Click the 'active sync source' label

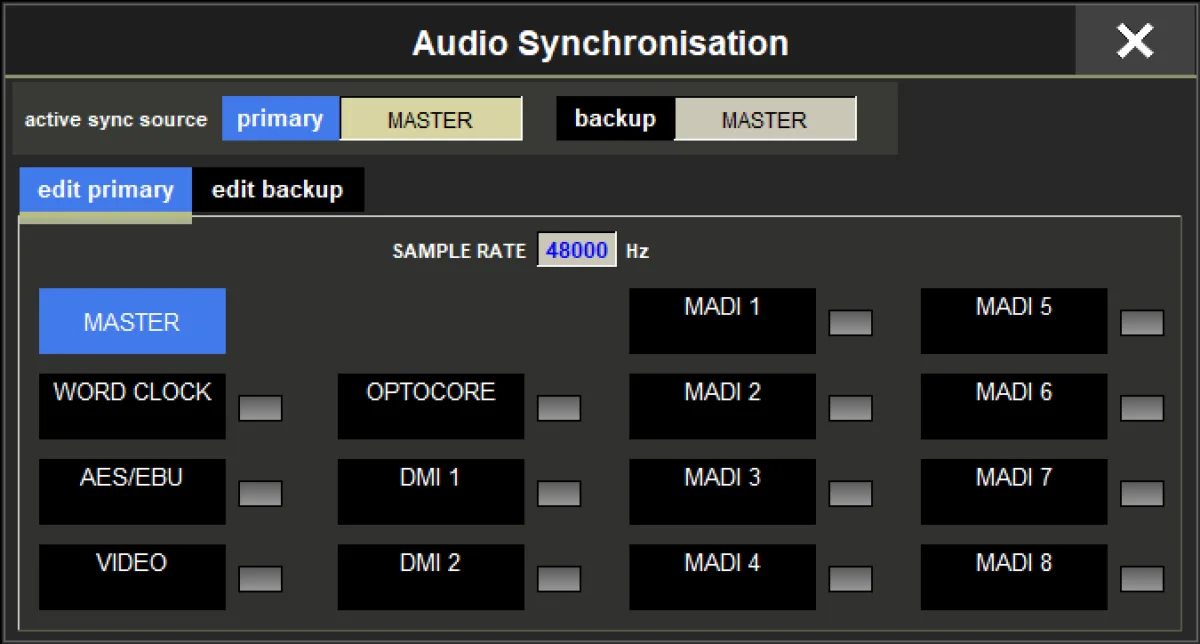pyautogui.click(x=116, y=119)
